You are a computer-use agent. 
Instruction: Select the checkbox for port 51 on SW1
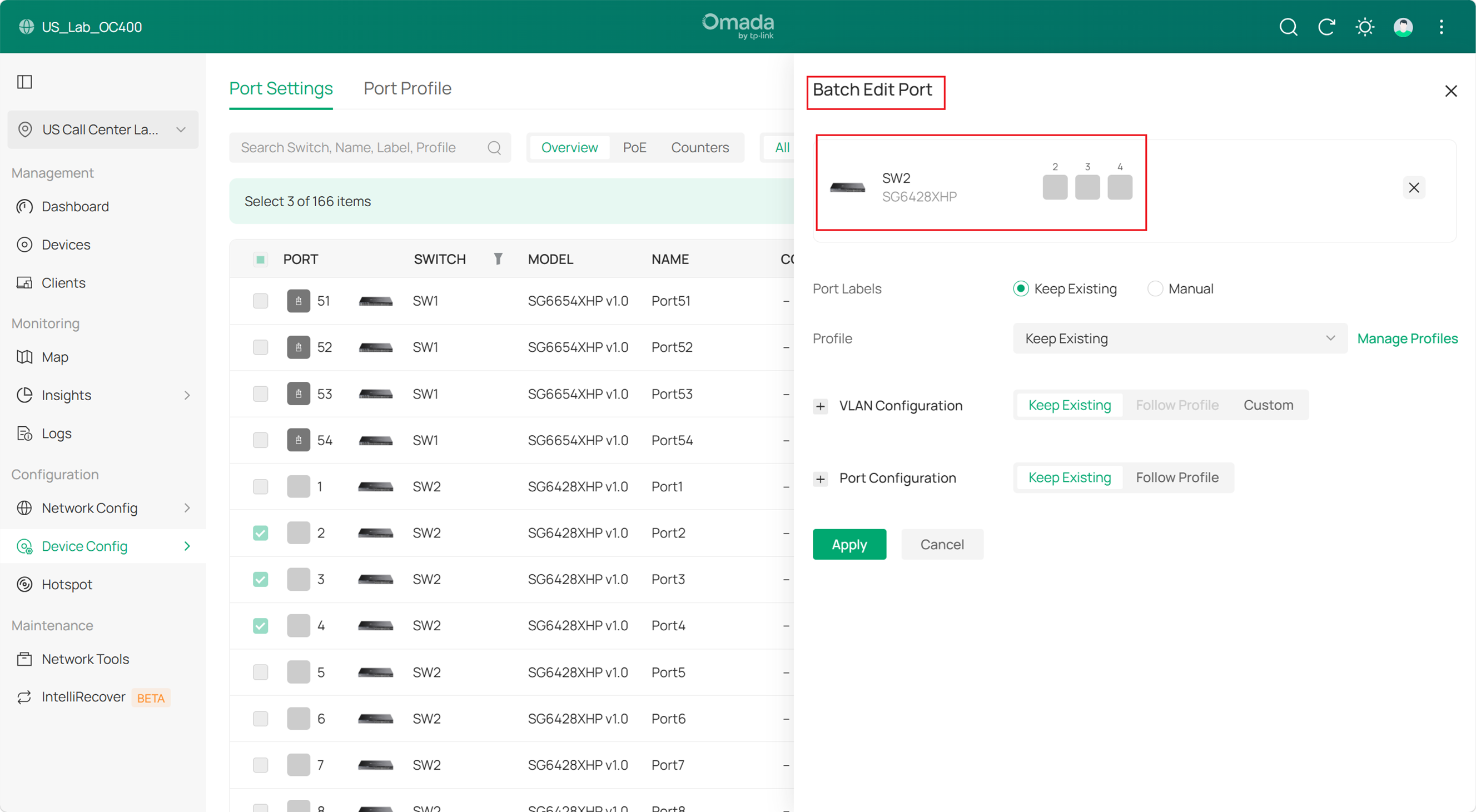pyautogui.click(x=260, y=301)
